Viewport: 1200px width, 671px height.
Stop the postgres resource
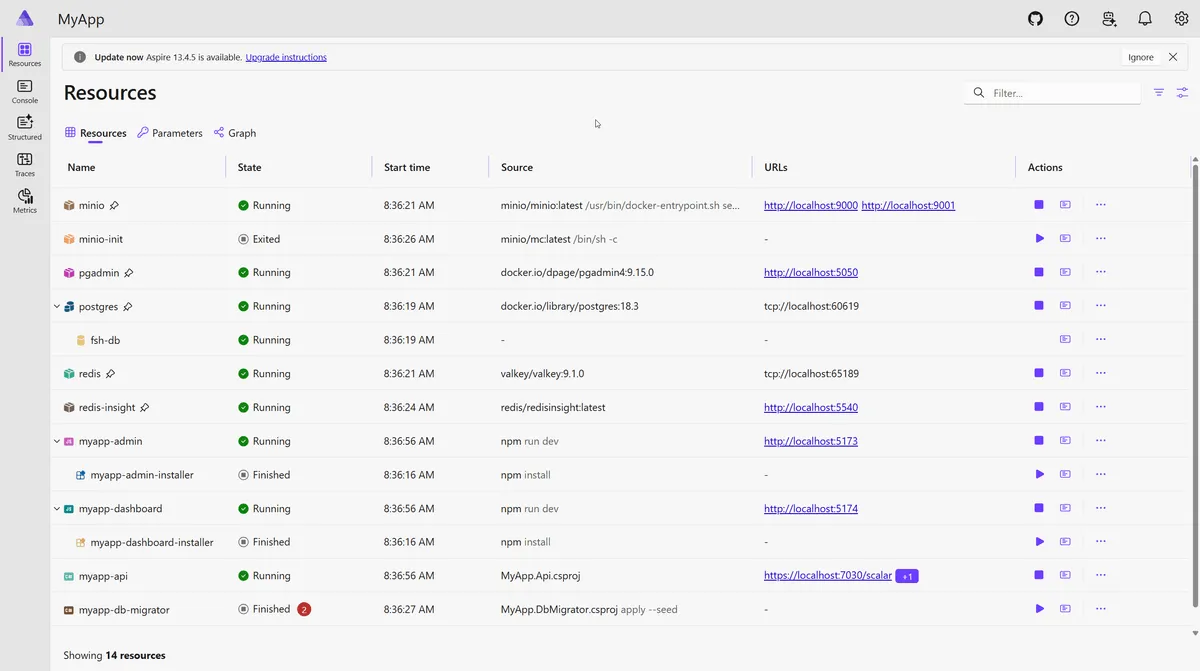(1039, 306)
